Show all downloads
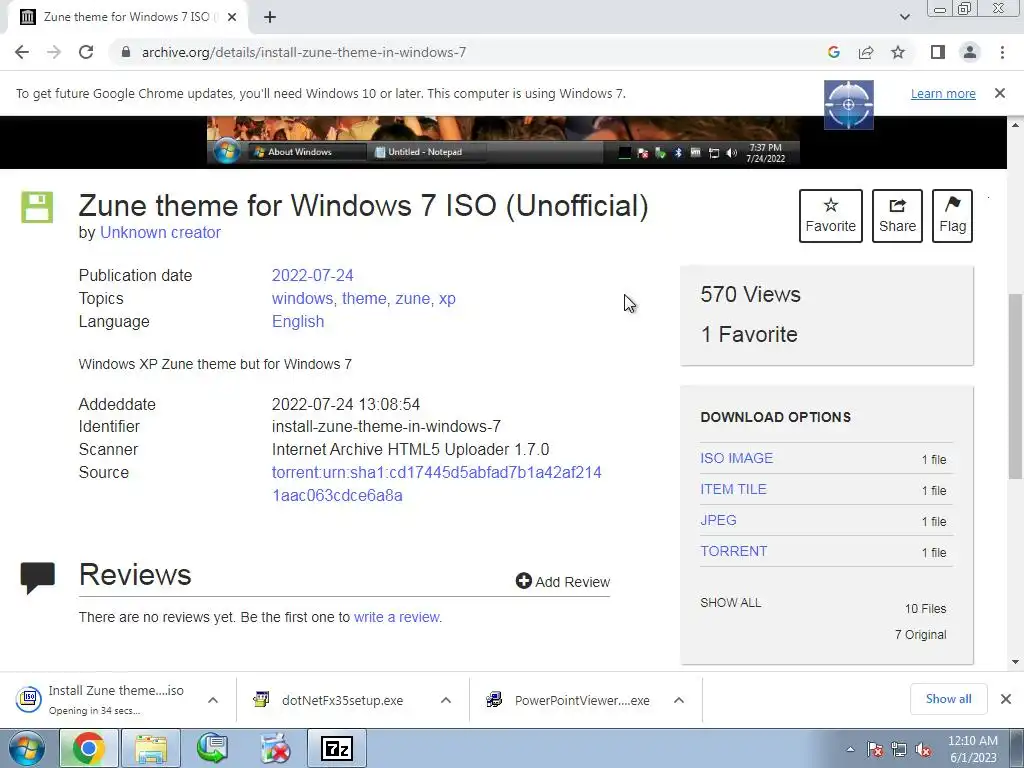 click(x=948, y=699)
